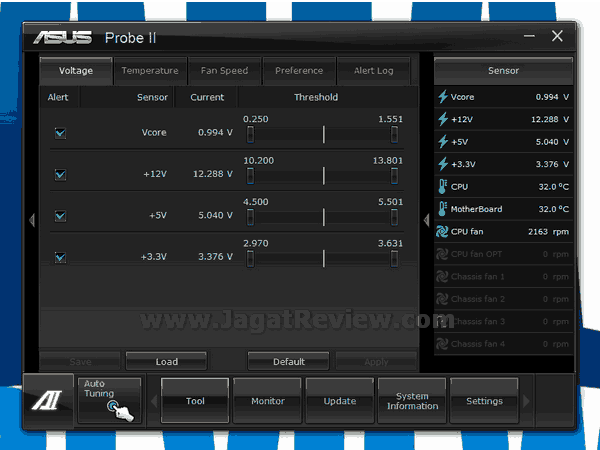
Task: Click the Vcore upper threshold slider handle
Action: pos(395,134)
